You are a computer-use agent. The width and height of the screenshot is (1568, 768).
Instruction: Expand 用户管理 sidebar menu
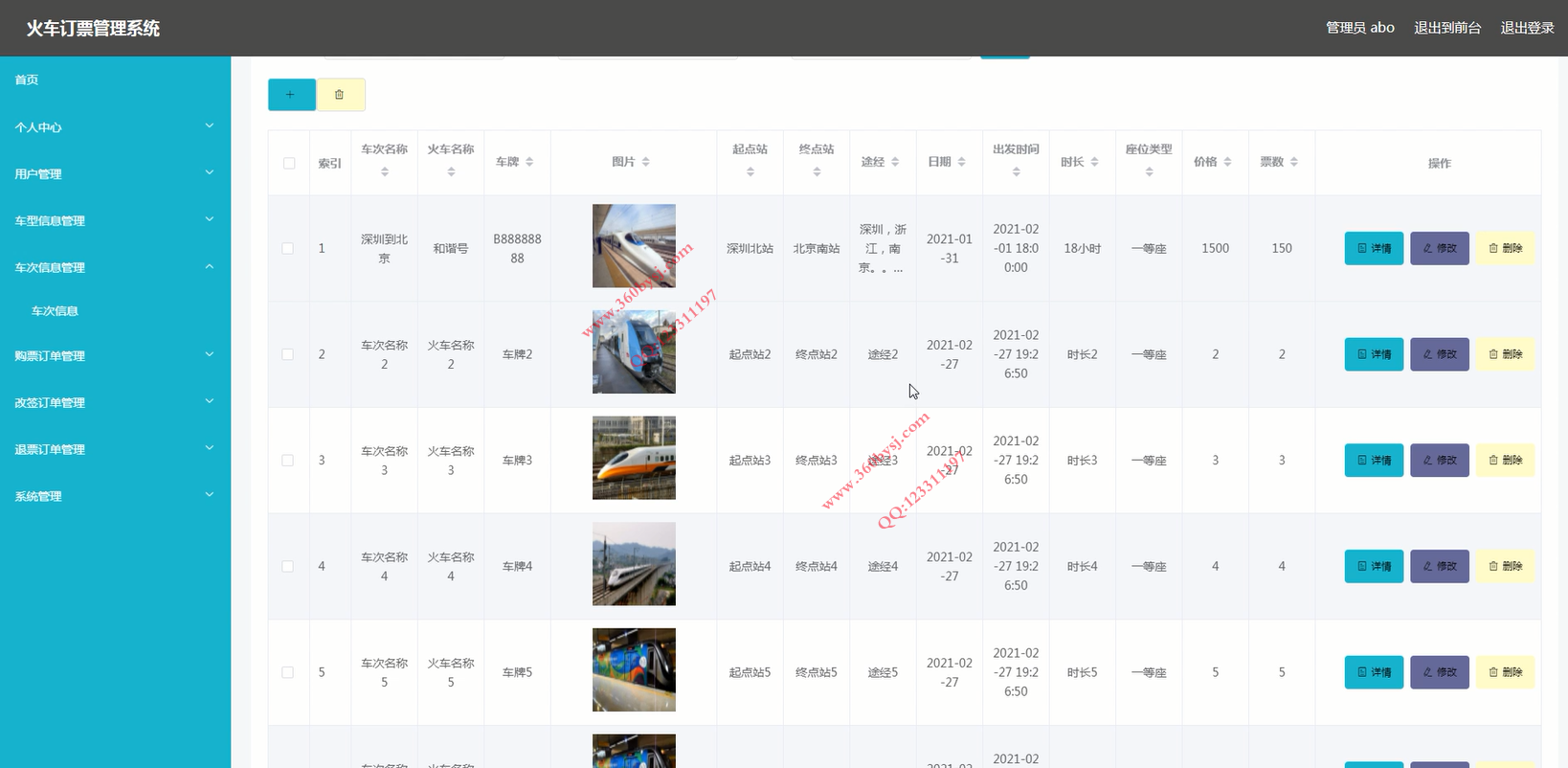(115, 174)
